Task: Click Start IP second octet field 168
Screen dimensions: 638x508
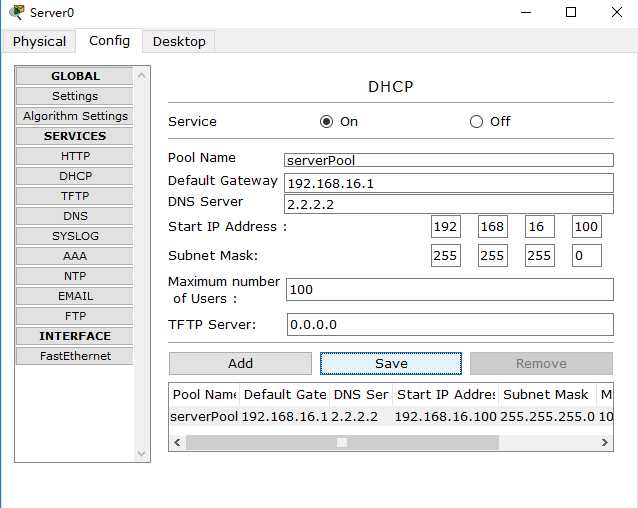Action: coord(493,227)
